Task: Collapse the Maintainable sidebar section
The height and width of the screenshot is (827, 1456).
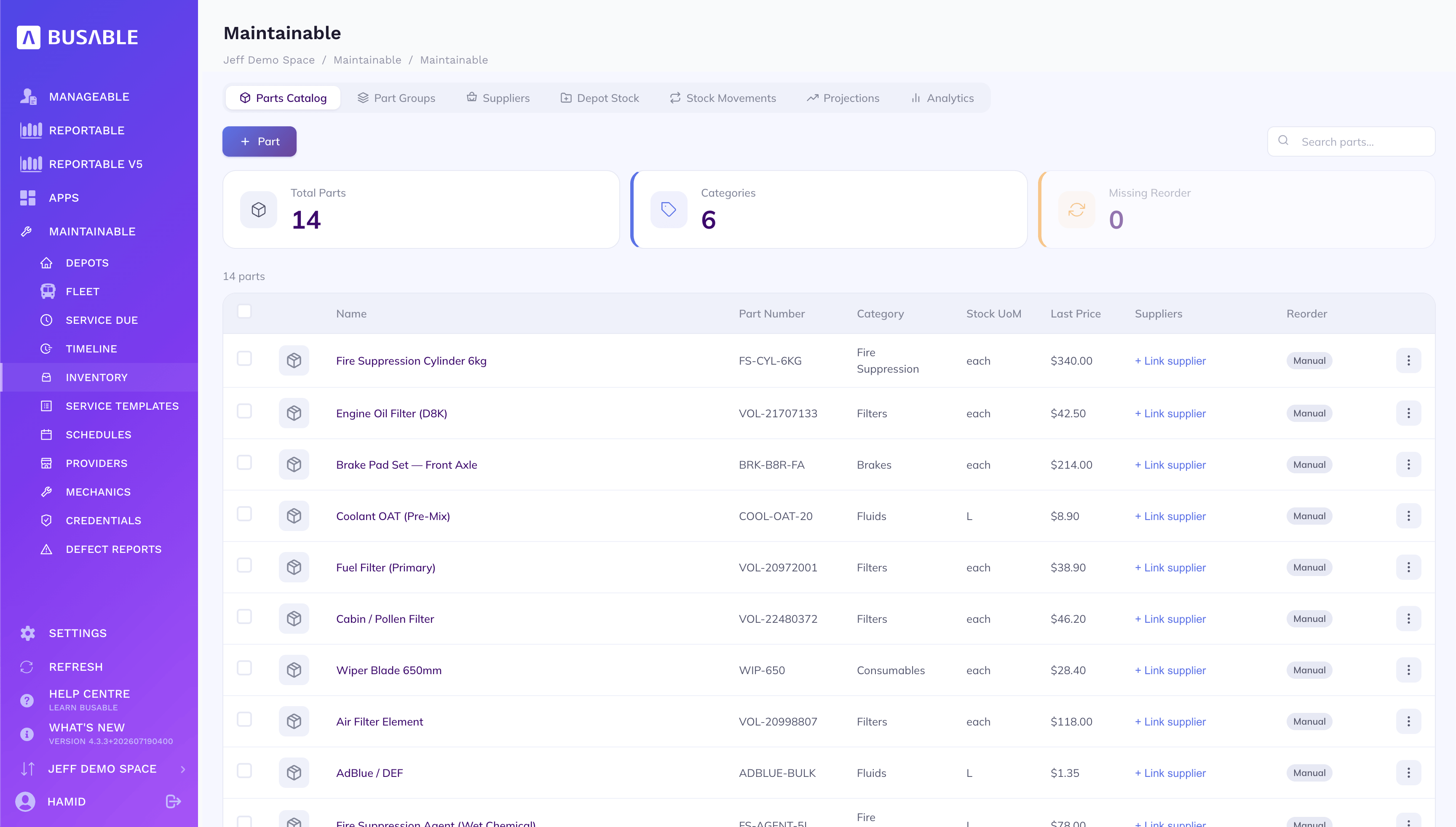Action: point(99,232)
